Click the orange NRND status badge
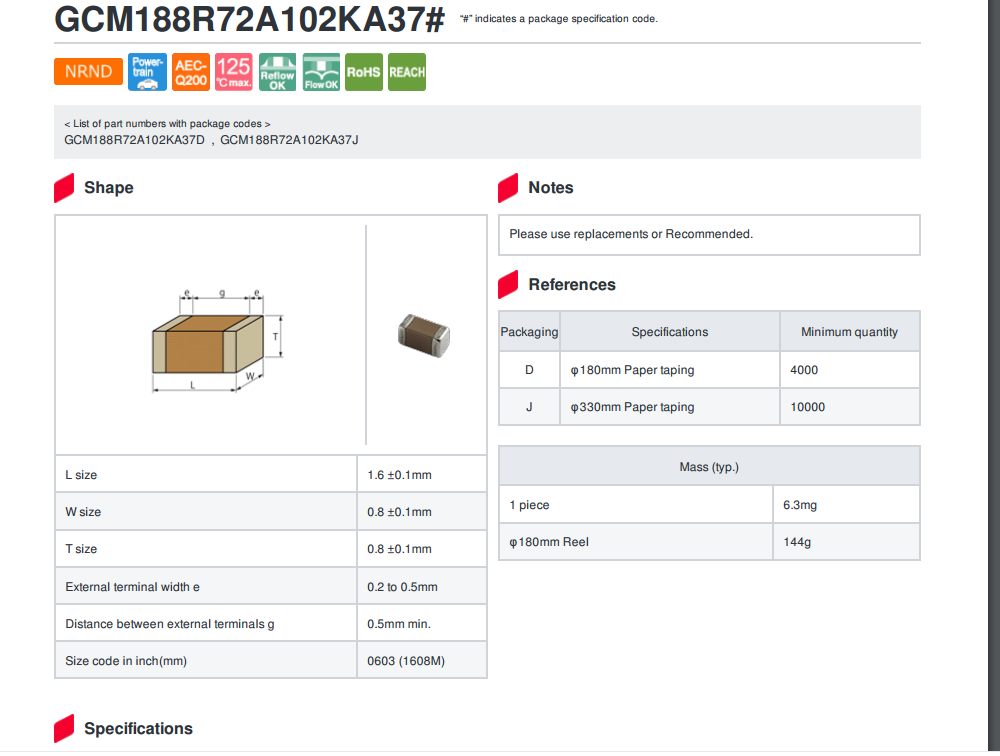The height and width of the screenshot is (756, 1000). [x=88, y=71]
